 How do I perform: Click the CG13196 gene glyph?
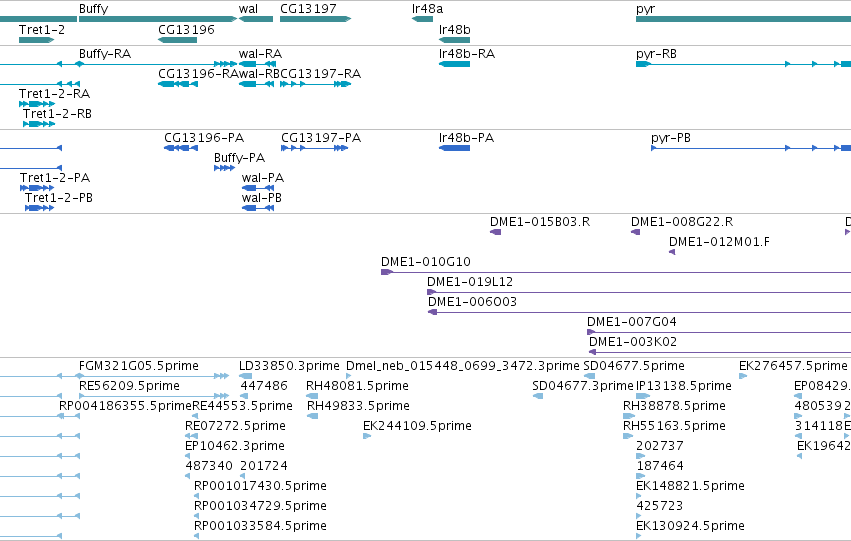click(x=177, y=40)
